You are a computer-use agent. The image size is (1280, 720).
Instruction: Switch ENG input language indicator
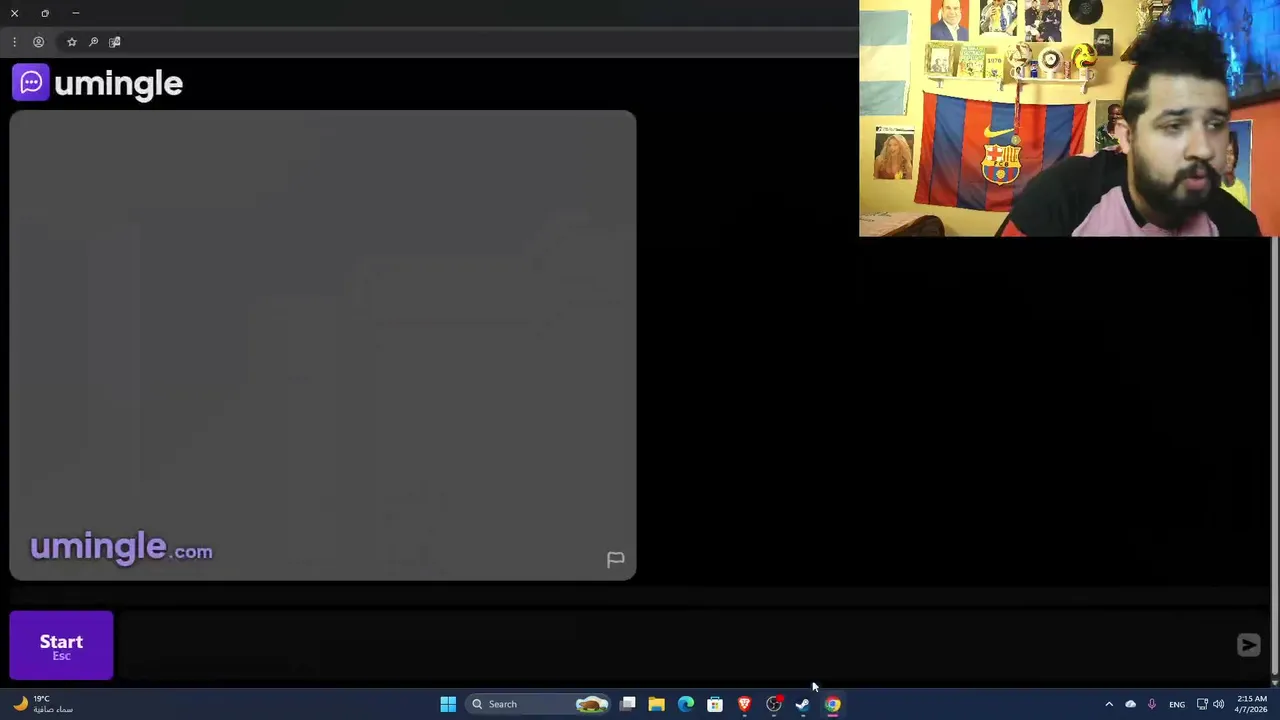1177,704
